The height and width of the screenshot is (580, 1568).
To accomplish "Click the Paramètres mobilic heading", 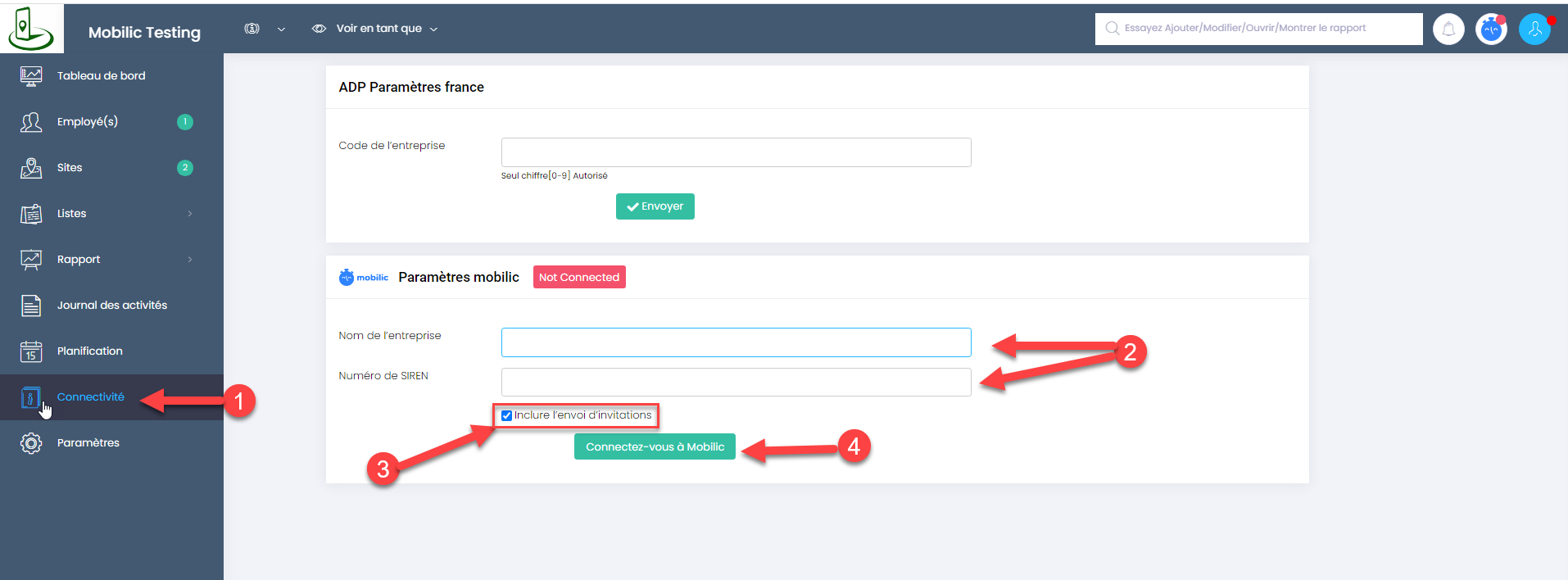I will point(459,277).
